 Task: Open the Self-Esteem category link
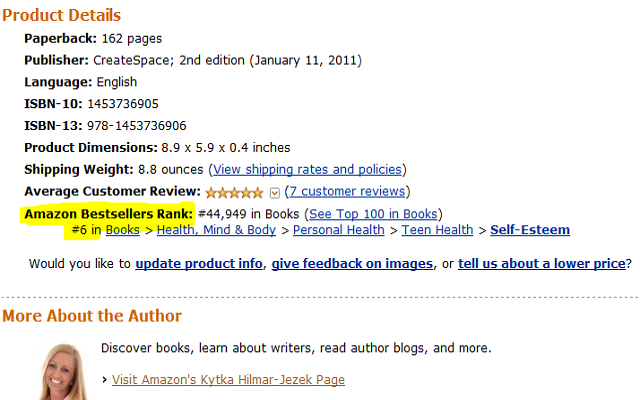(x=530, y=230)
